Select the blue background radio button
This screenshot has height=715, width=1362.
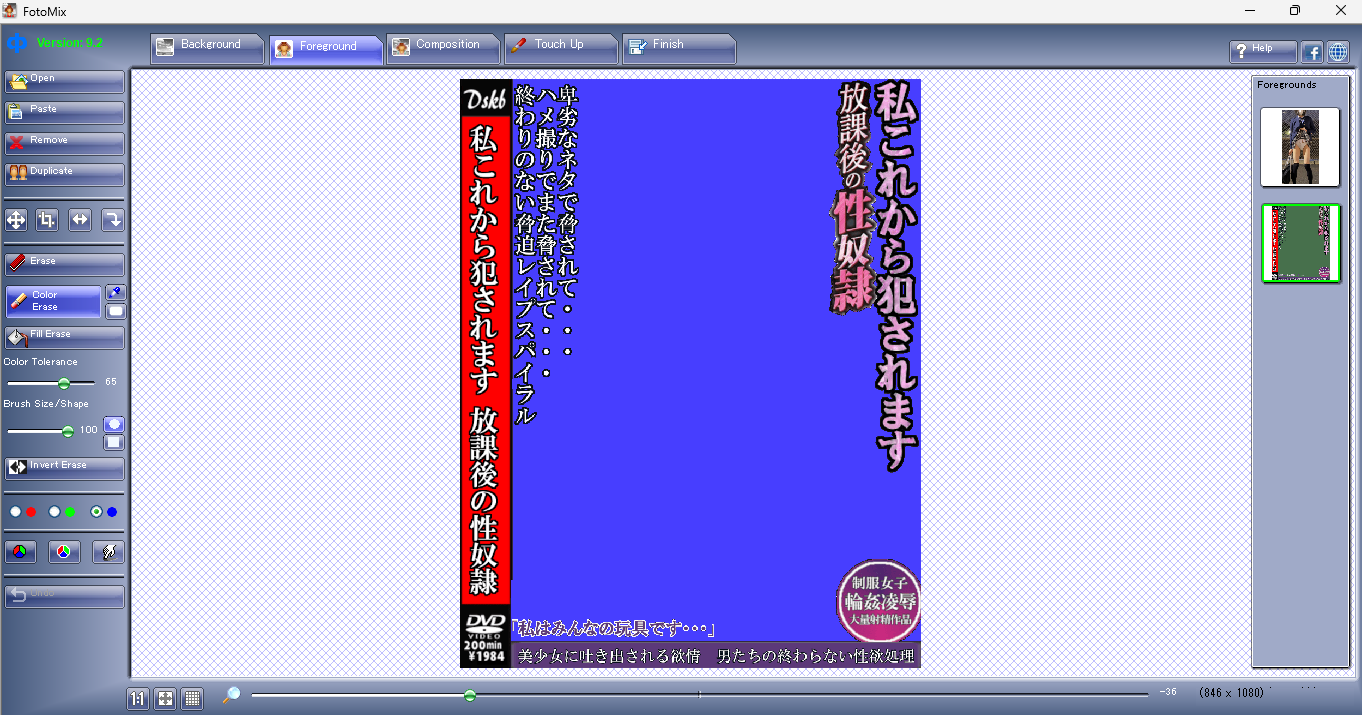tap(97, 512)
